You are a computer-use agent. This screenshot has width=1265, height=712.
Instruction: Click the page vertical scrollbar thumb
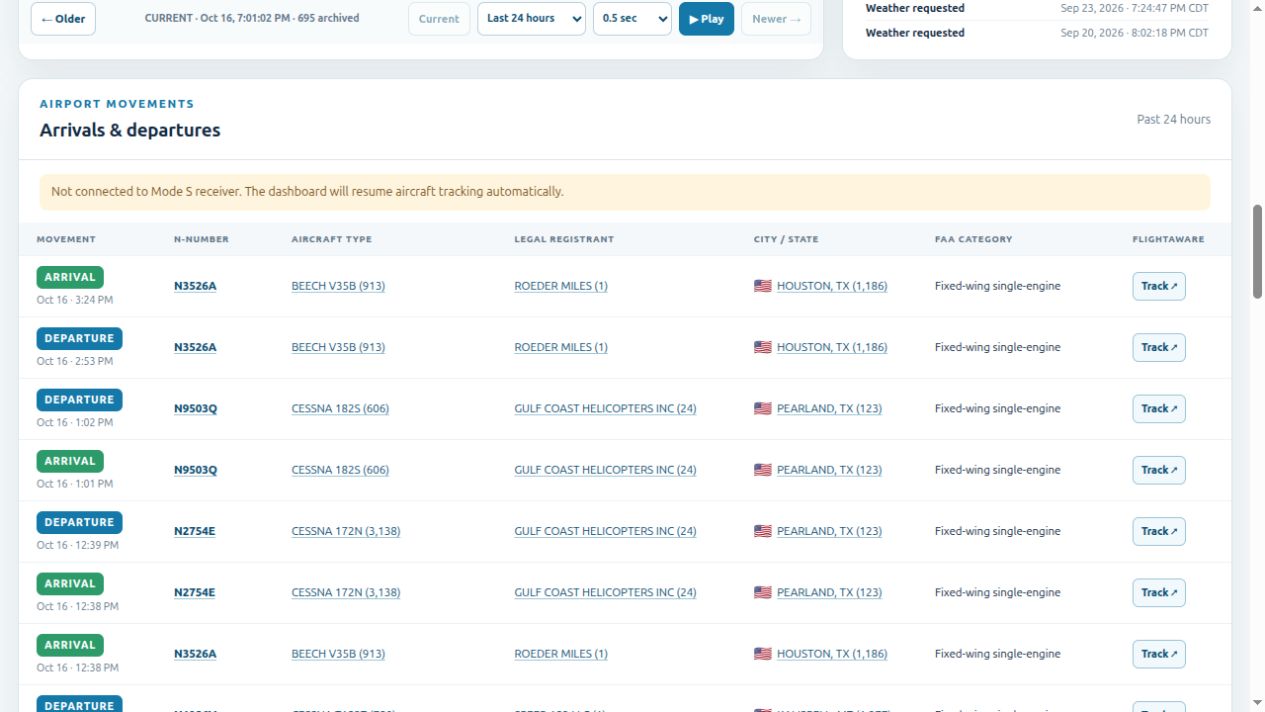coord(1257,251)
